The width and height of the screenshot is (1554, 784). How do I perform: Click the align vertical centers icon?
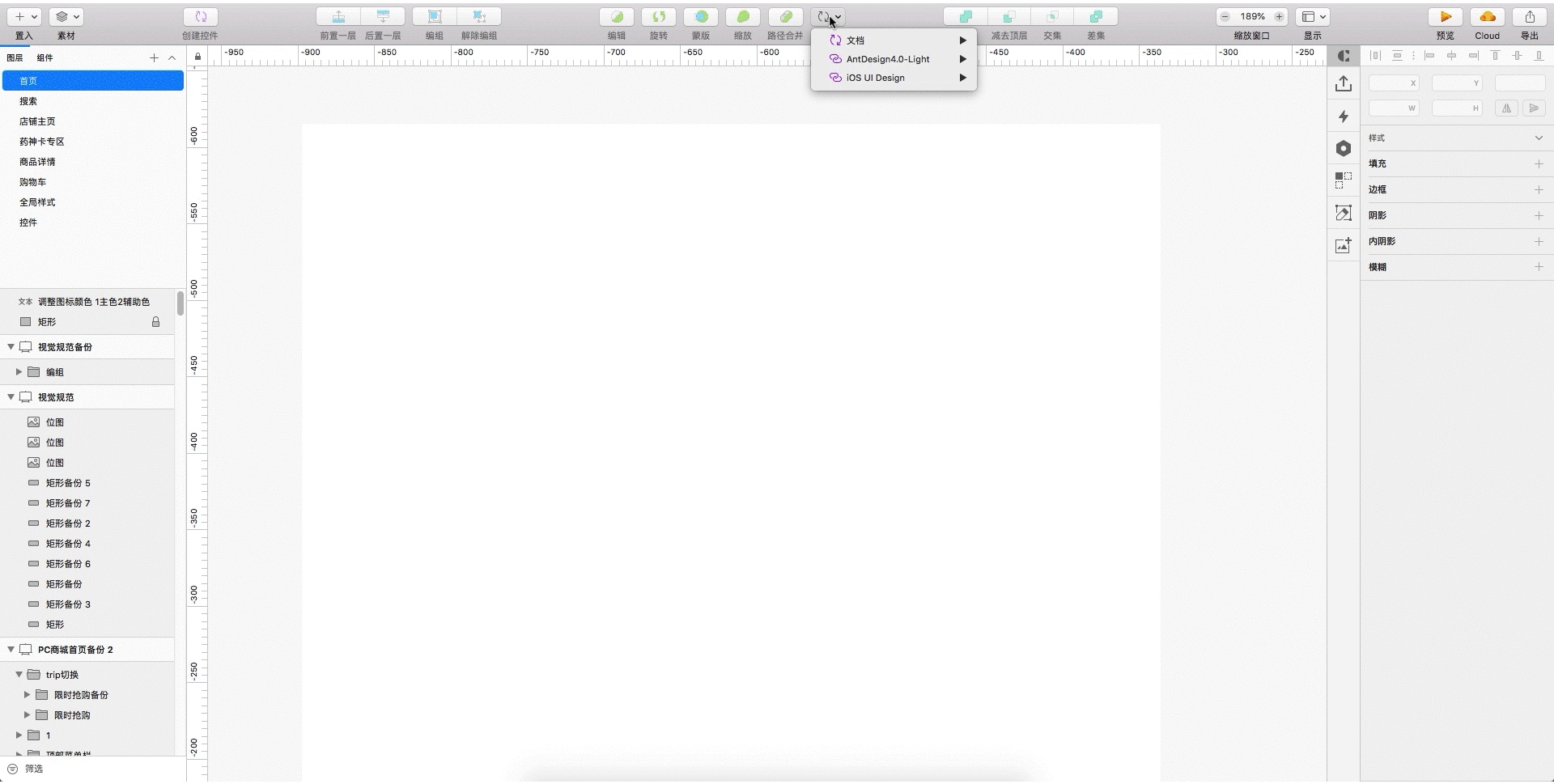1518,56
